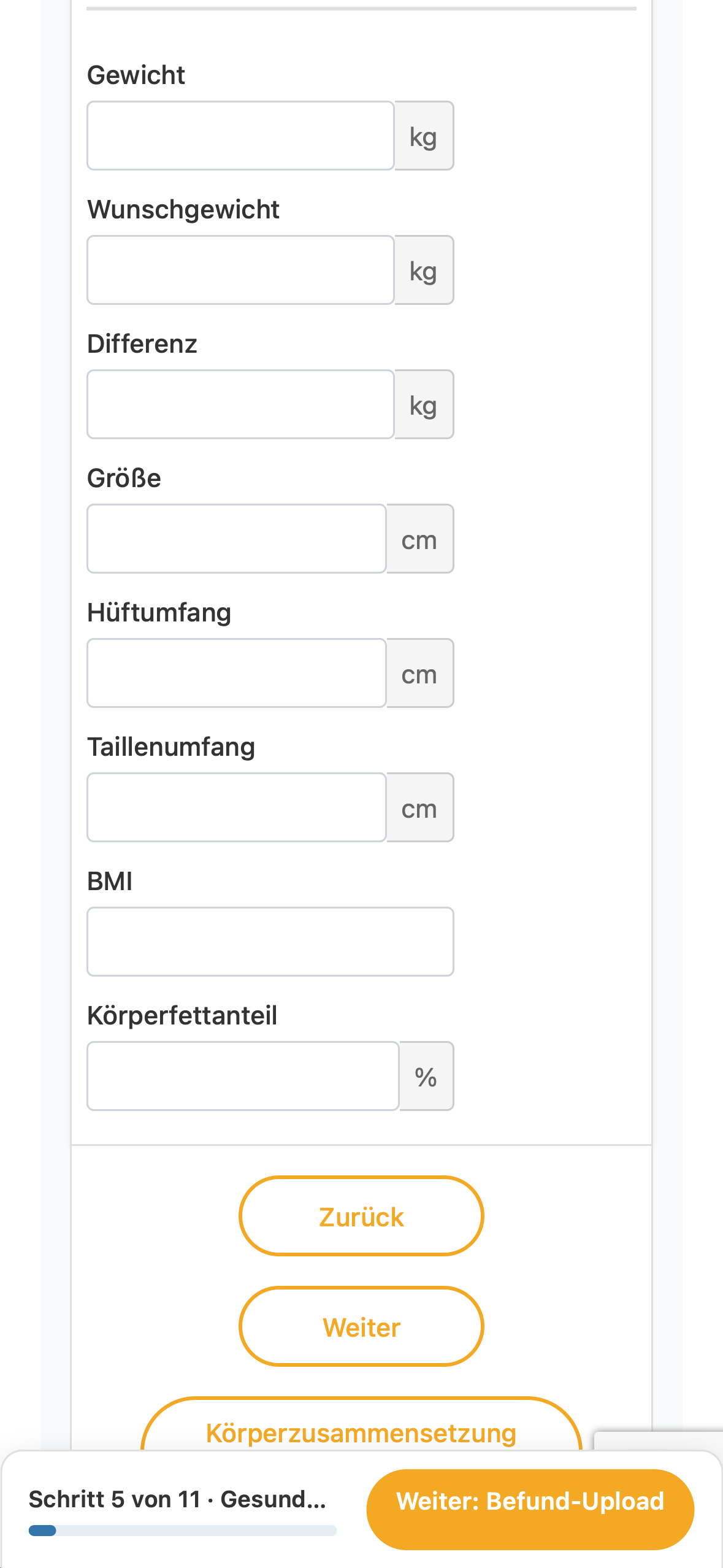Select the Körperfettanteil percentage field
The image size is (723, 1568).
[x=243, y=1076]
